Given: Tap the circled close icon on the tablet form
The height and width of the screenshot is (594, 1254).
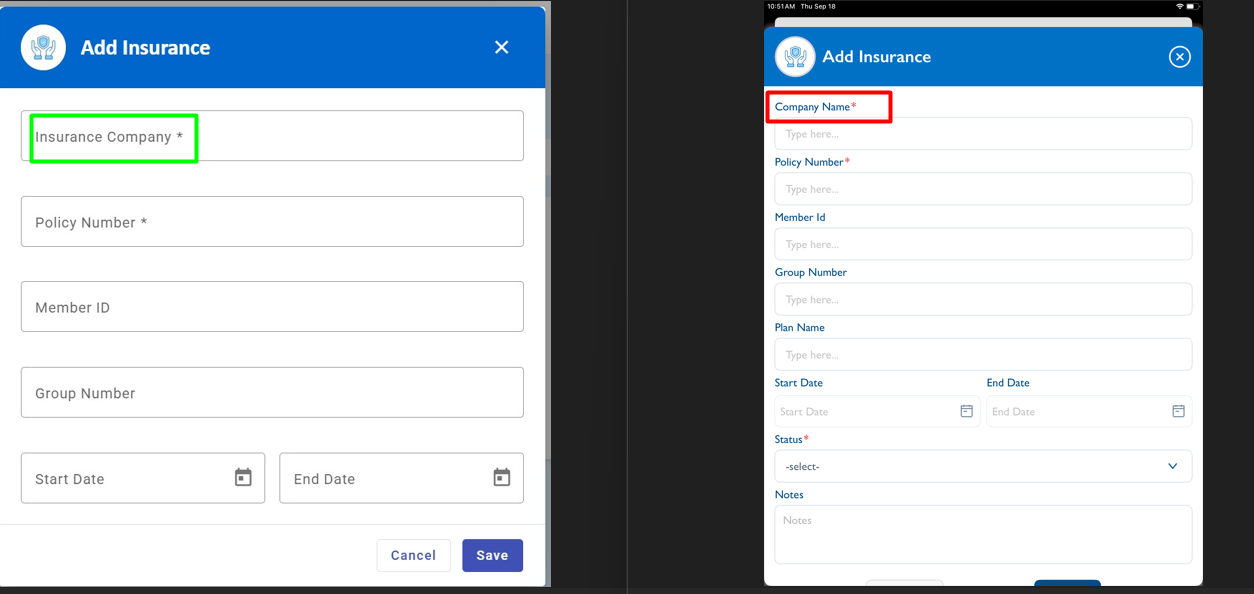Looking at the screenshot, I should click(1179, 57).
